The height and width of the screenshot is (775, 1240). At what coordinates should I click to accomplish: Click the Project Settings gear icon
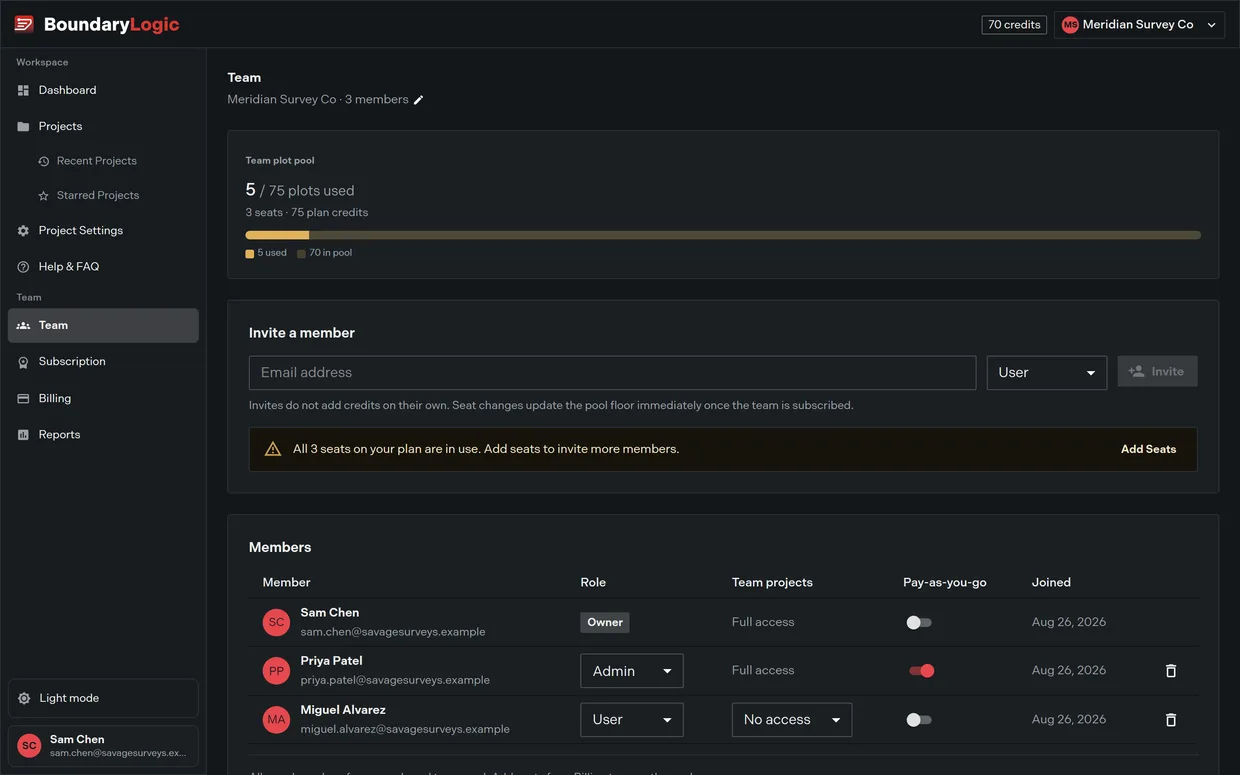click(23, 231)
